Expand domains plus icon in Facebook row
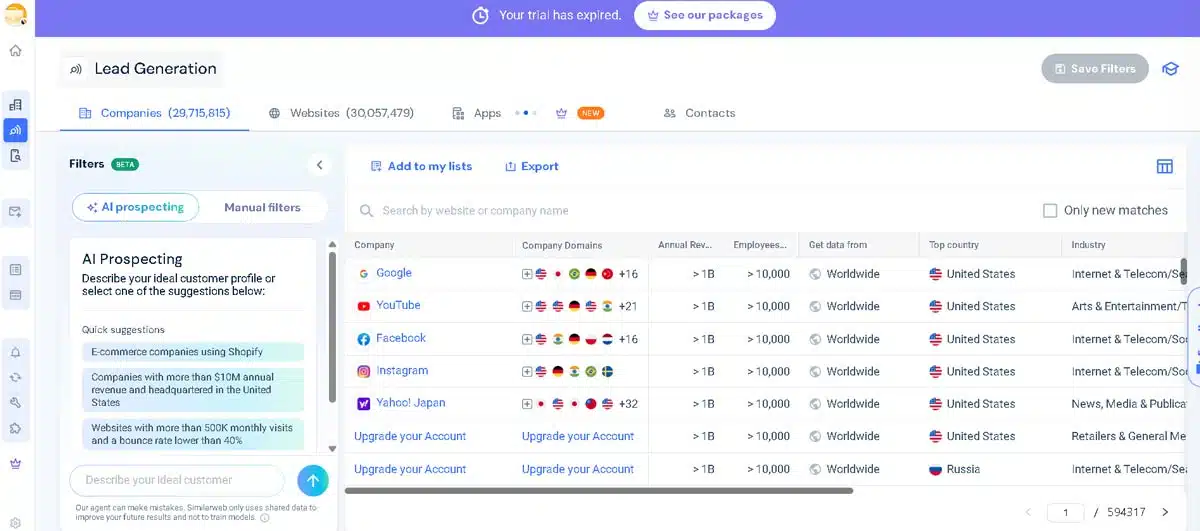The width and height of the screenshot is (1200, 531). tap(527, 340)
